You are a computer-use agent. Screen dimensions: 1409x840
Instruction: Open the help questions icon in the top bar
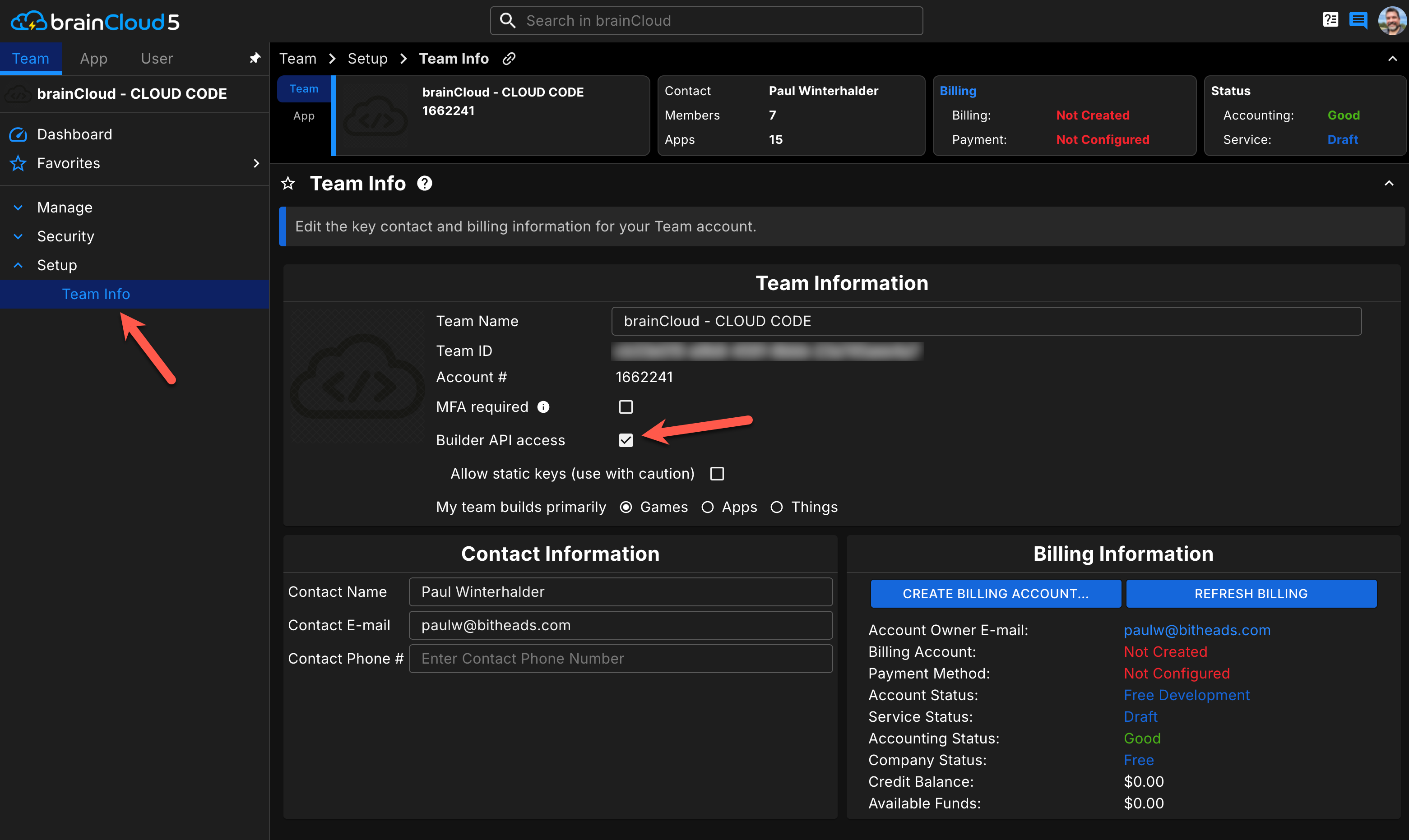coord(1330,20)
